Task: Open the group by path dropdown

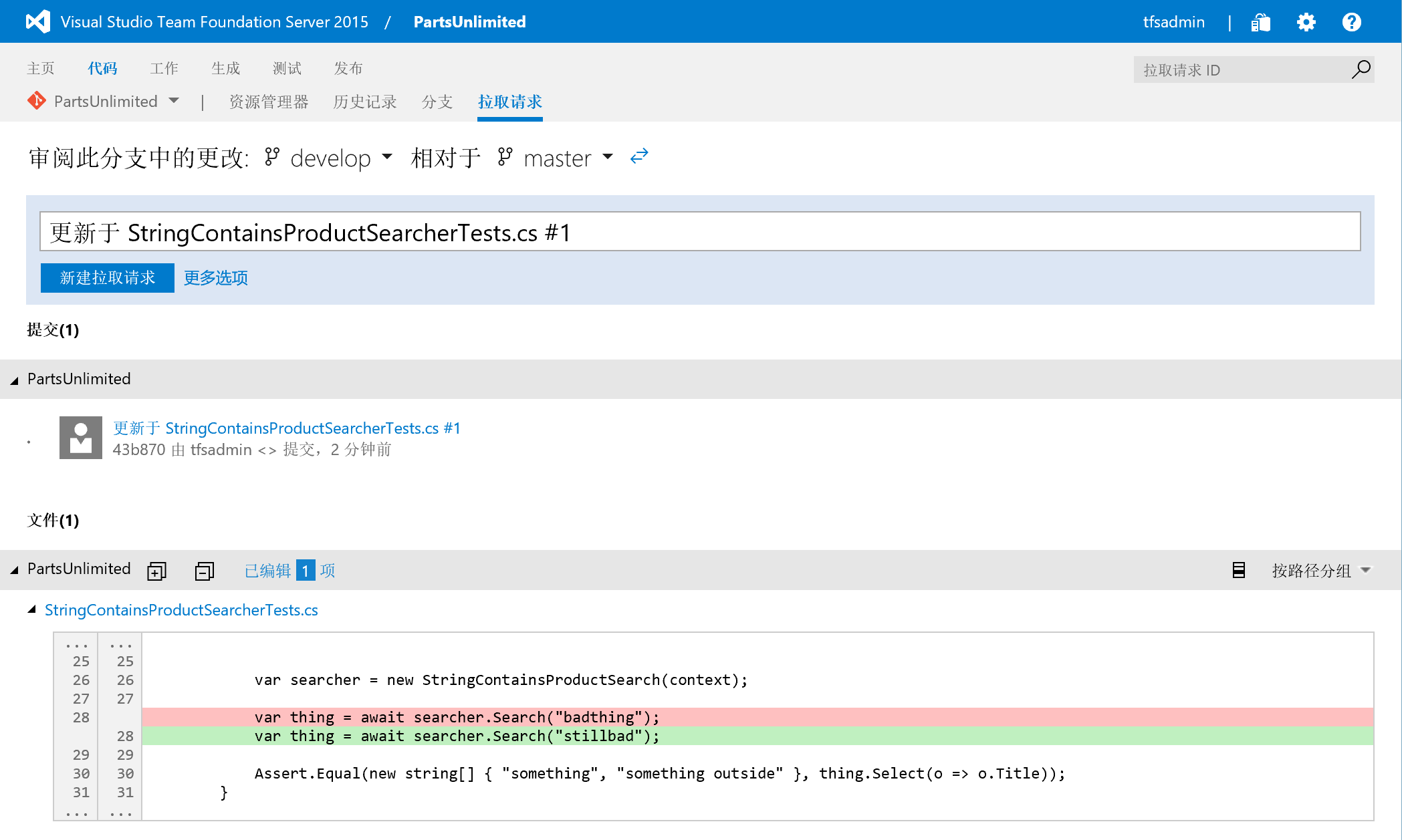Action: [1321, 570]
